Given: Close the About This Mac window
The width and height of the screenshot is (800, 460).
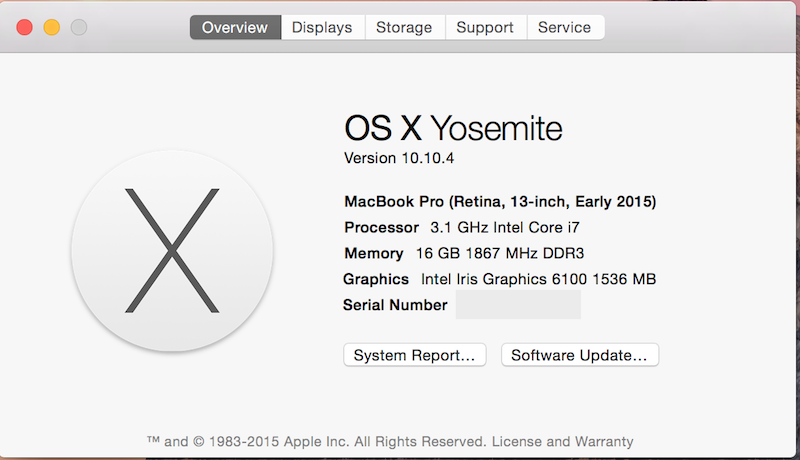Looking at the screenshot, I should (24, 27).
